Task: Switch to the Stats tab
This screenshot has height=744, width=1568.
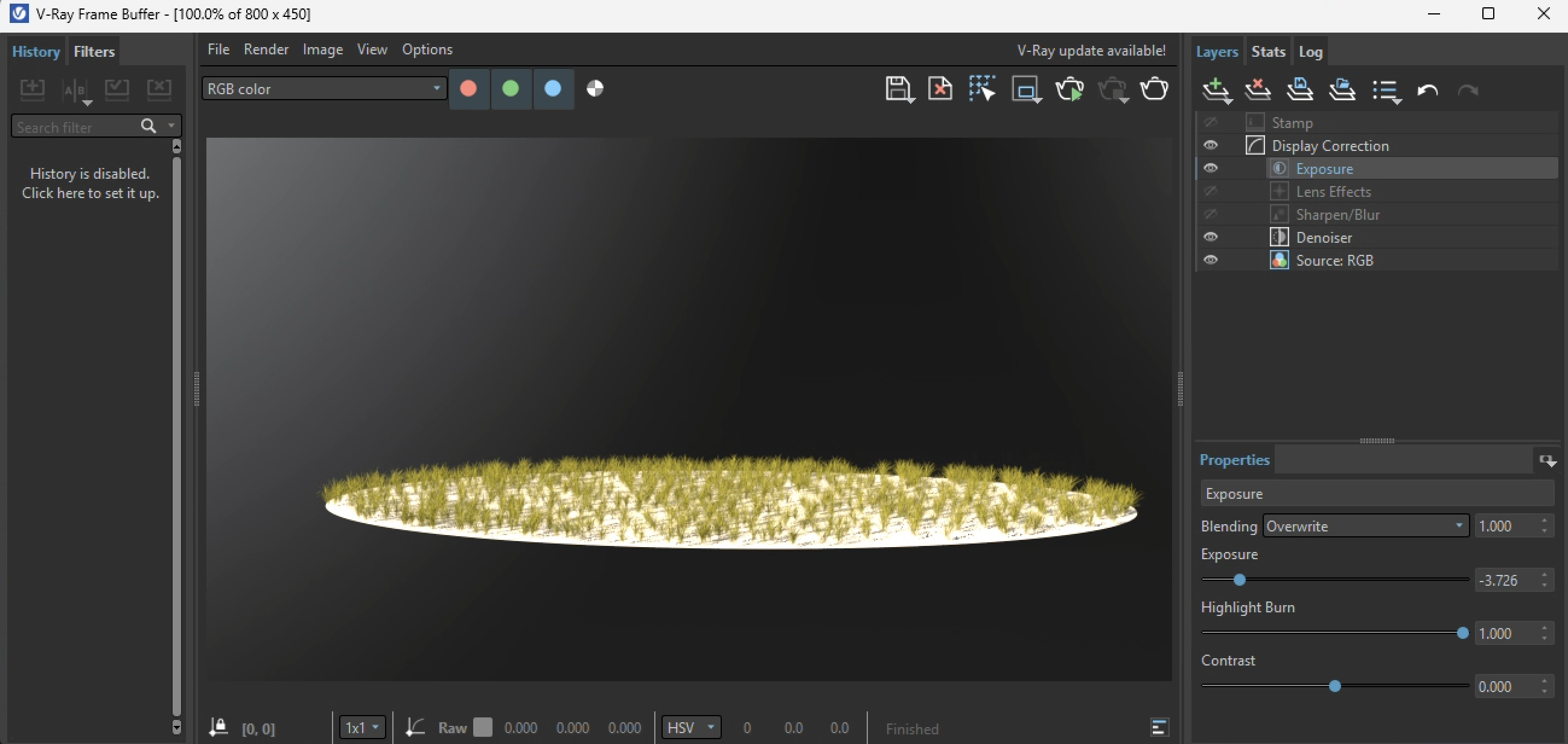Action: (1268, 52)
